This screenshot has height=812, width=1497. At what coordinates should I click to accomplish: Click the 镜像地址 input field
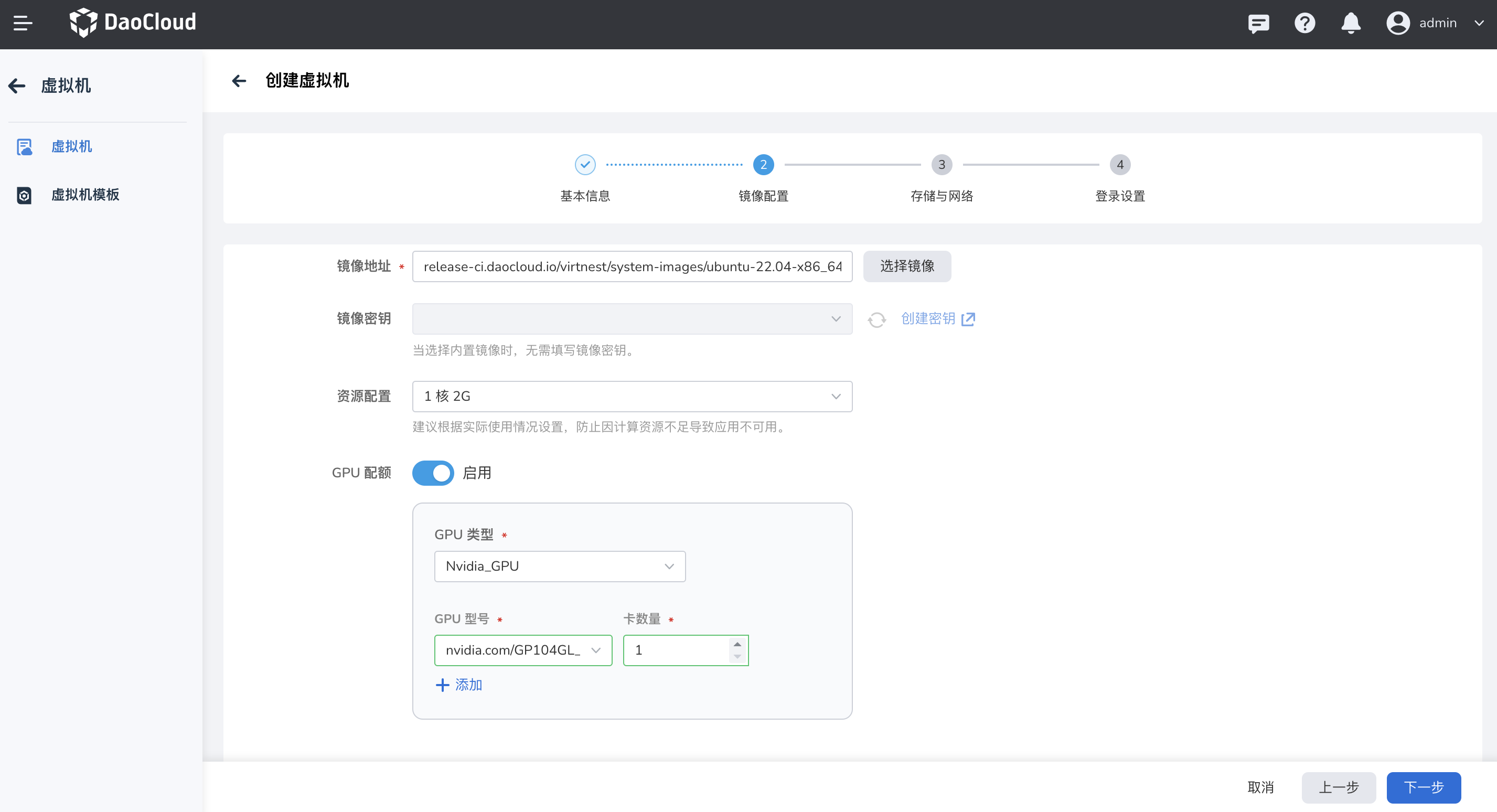pos(632,266)
